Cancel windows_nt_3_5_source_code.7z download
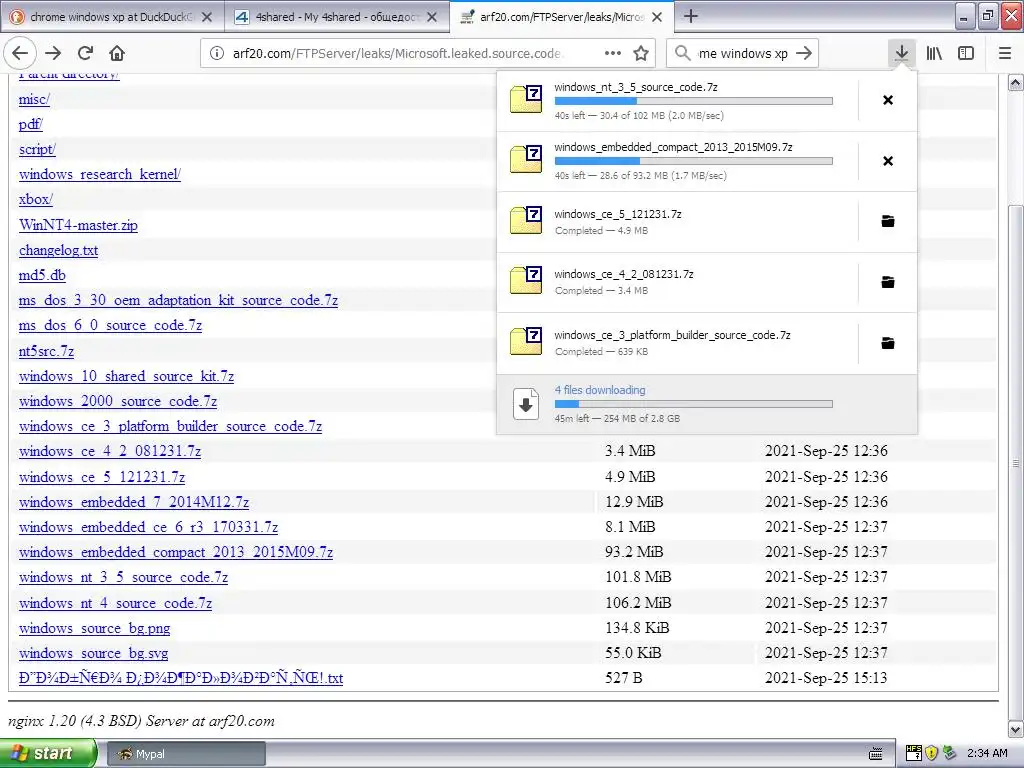 888,100
